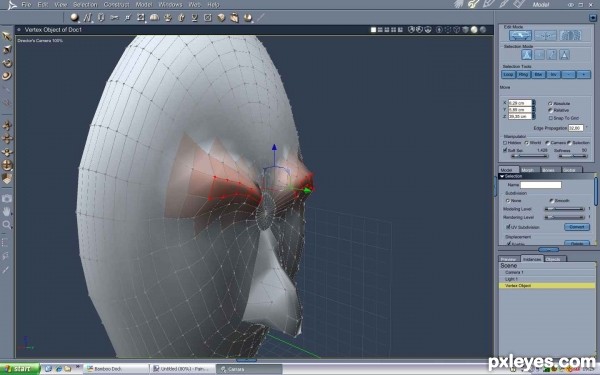Viewport: 600px width, 375px height.
Task: Select the Absolute radio button
Action: pos(550,104)
